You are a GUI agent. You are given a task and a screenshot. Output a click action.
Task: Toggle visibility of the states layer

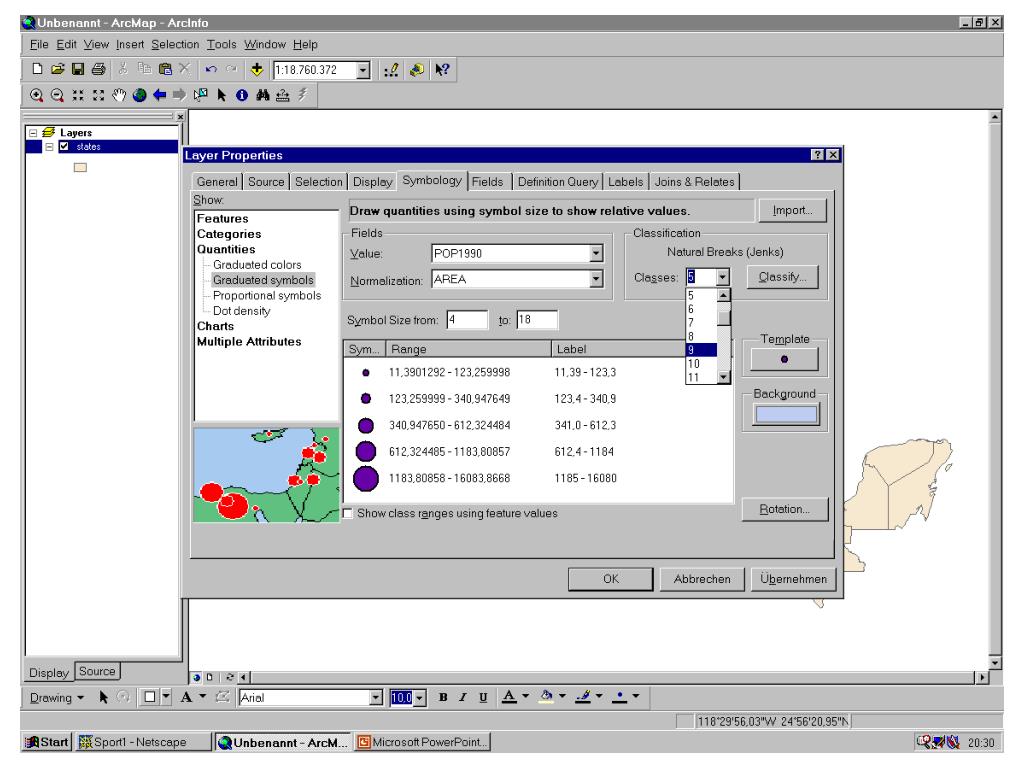point(64,146)
